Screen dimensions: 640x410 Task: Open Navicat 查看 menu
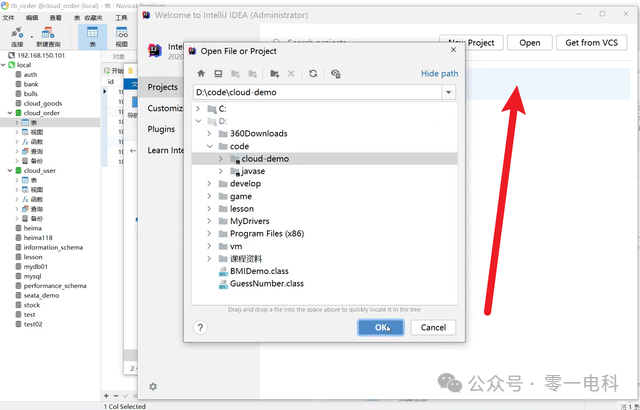56,18
